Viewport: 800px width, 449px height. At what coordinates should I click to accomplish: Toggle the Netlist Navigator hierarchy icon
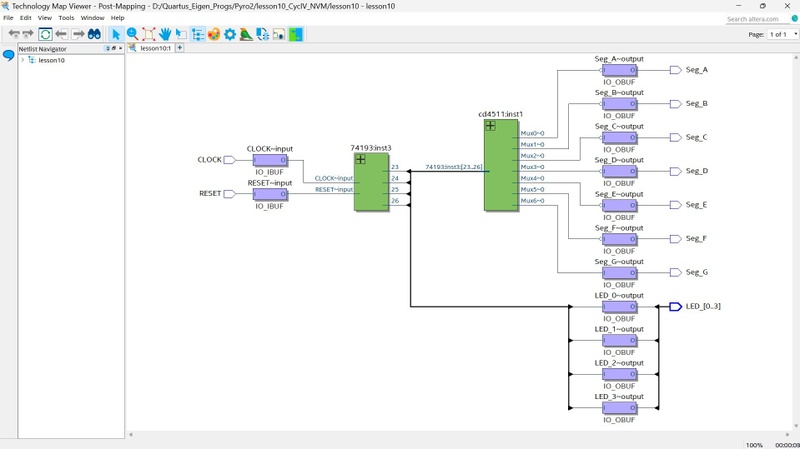197,34
